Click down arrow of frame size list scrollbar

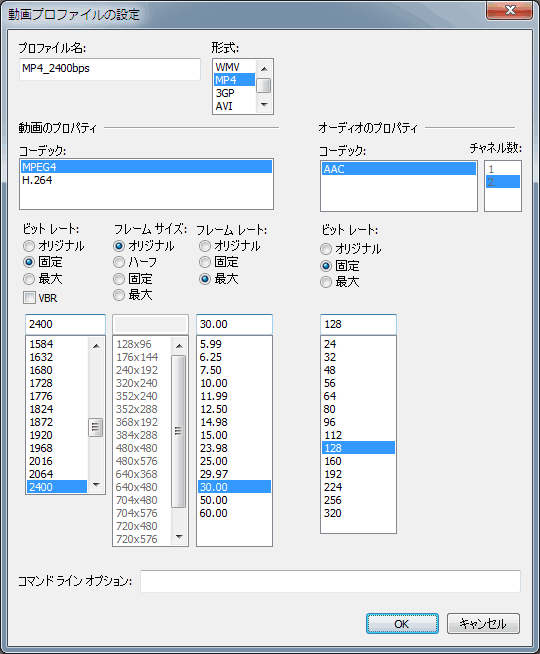(x=179, y=536)
